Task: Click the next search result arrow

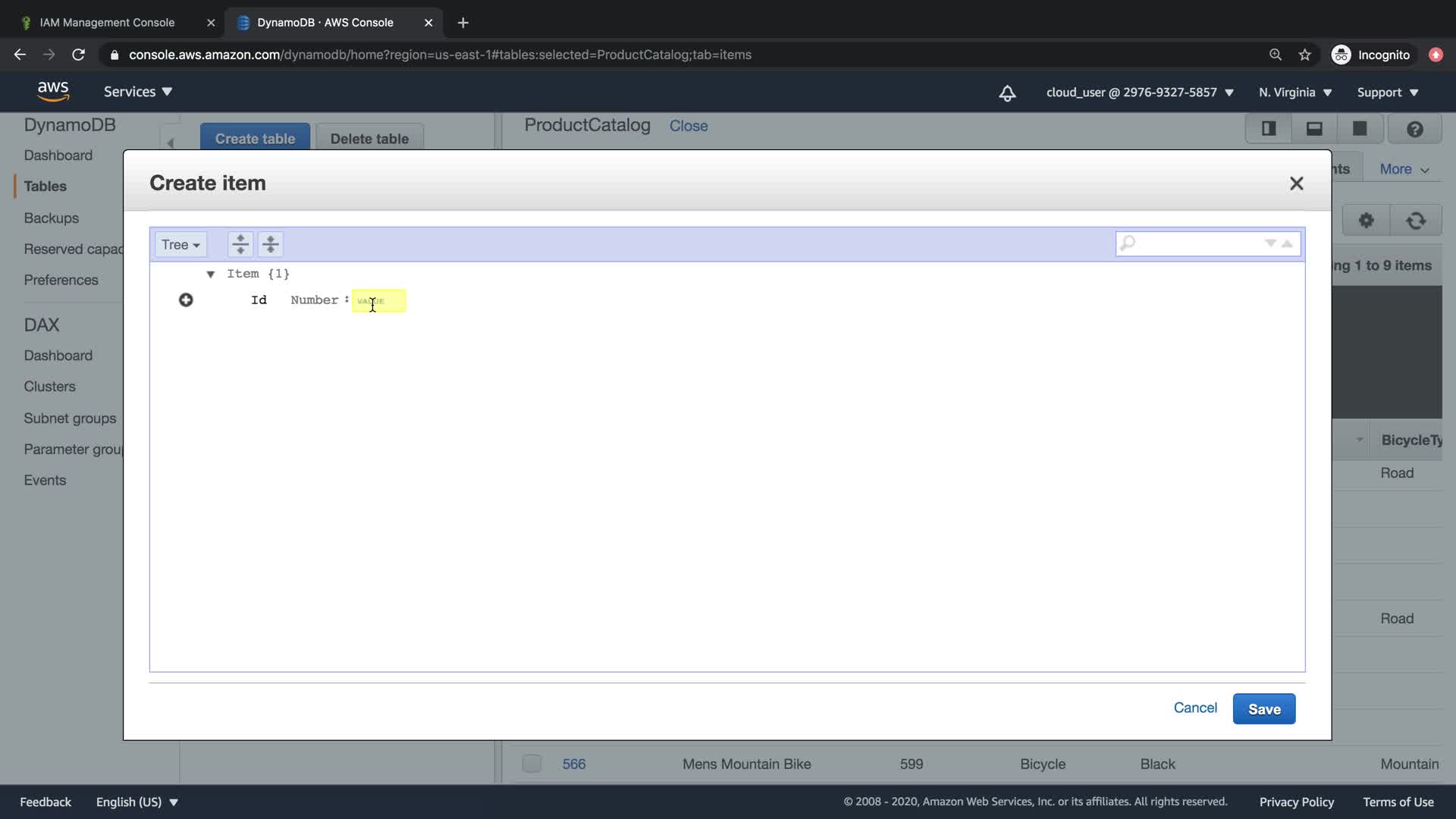Action: pos(1270,243)
